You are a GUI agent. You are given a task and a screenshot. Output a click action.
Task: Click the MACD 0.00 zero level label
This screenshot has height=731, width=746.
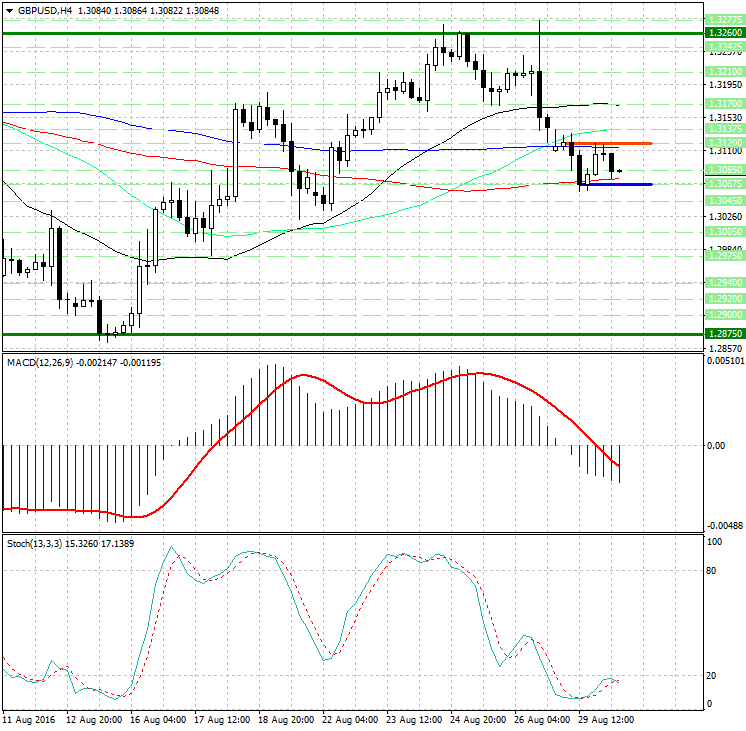(x=715, y=445)
